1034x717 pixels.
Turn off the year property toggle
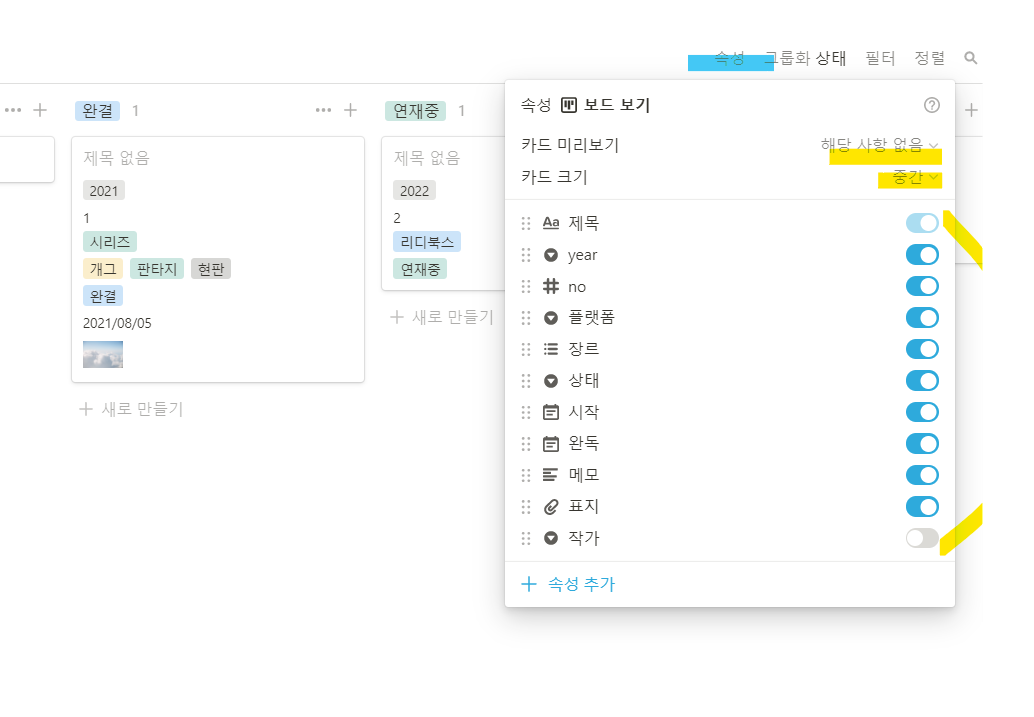pos(922,255)
